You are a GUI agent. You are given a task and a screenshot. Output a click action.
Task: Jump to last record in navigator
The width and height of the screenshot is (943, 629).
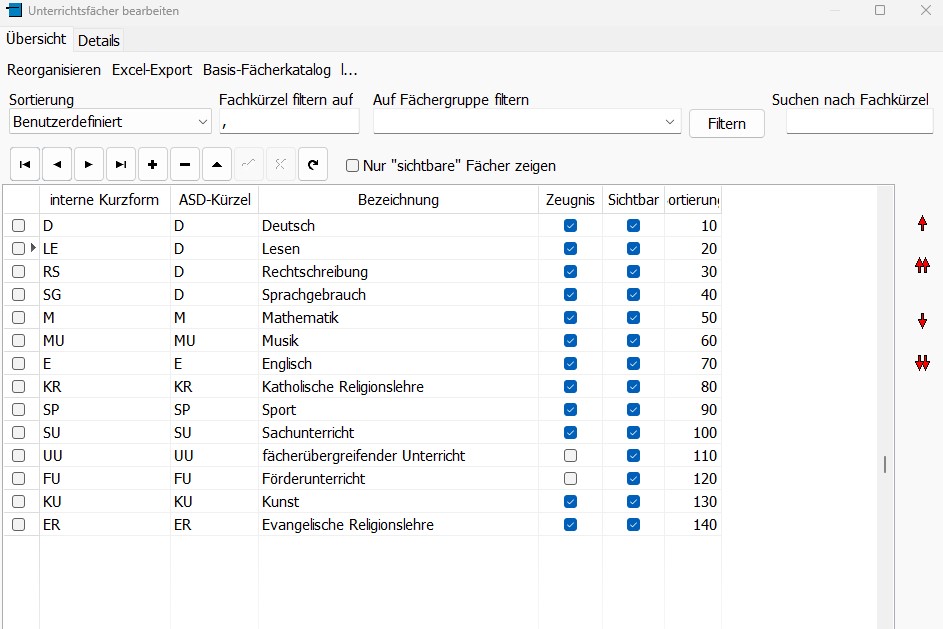(x=121, y=164)
